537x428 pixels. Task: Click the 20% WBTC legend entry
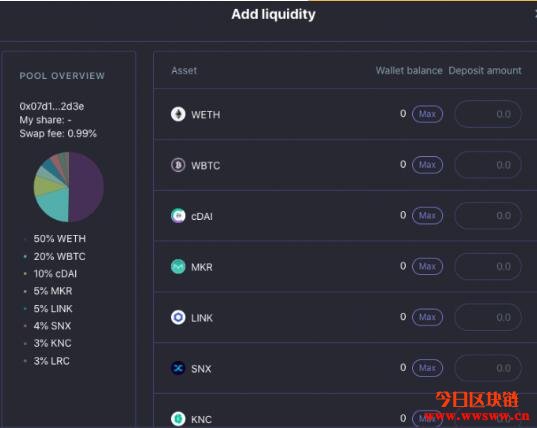click(59, 256)
